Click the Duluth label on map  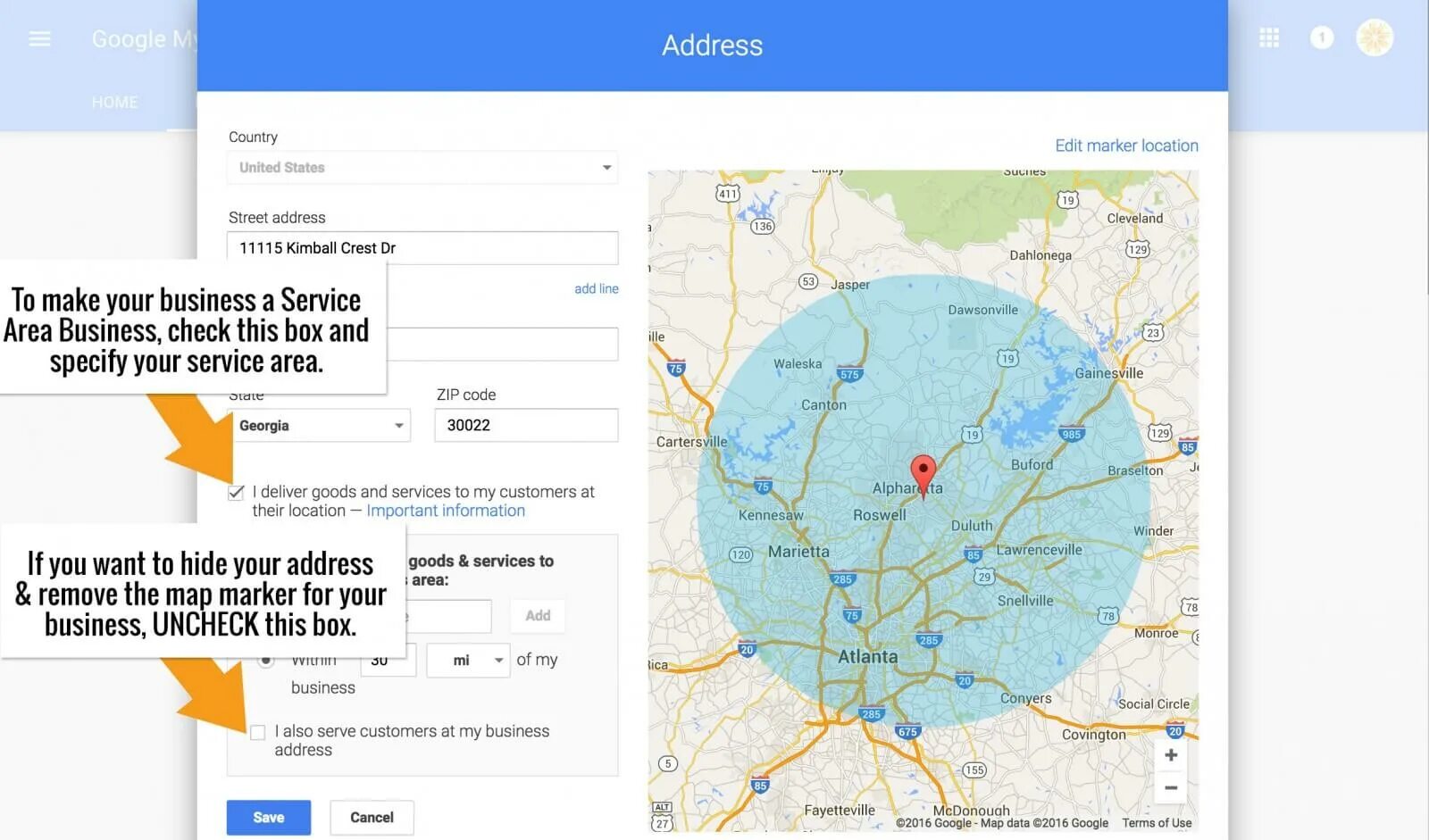(x=972, y=526)
